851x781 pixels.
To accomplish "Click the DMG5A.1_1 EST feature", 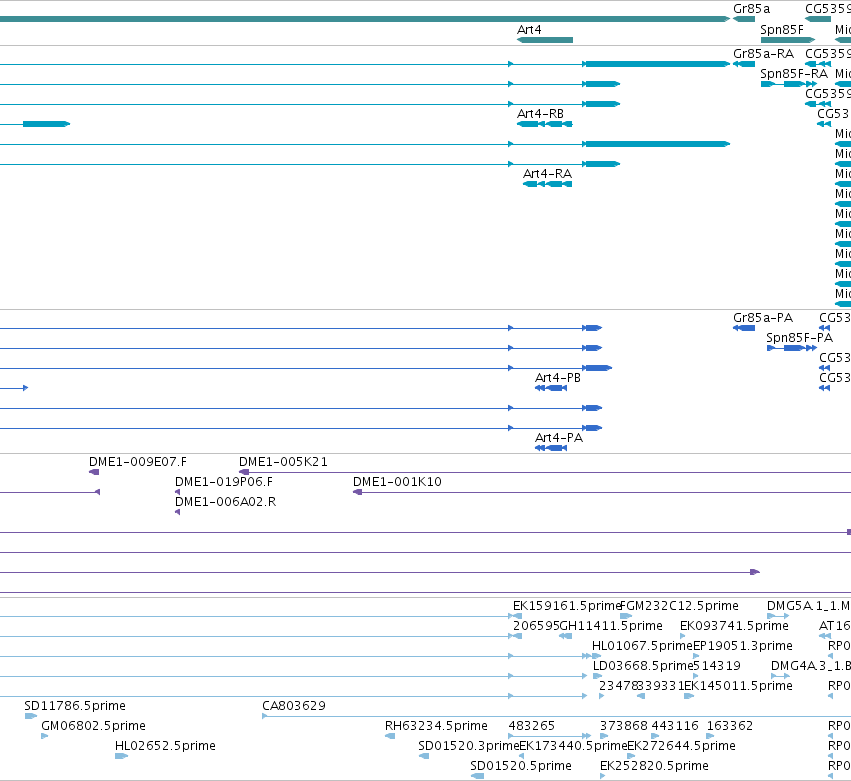I will point(778,616).
